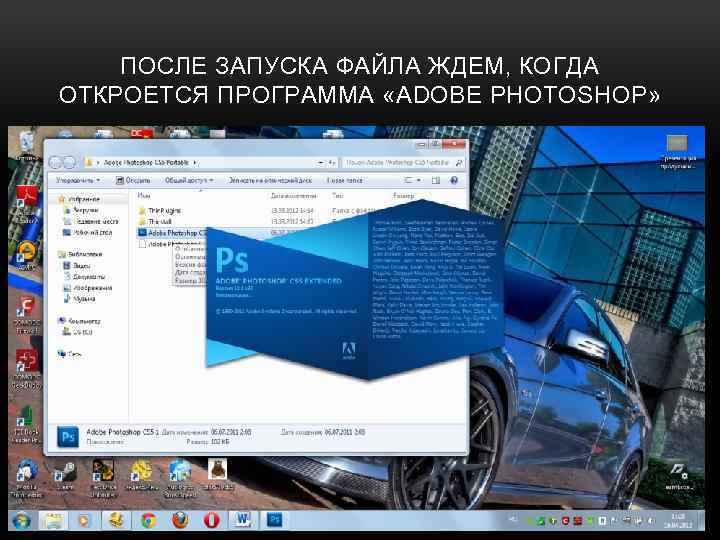Click the Windows Start orb
The width and height of the screenshot is (720, 540).
22,521
